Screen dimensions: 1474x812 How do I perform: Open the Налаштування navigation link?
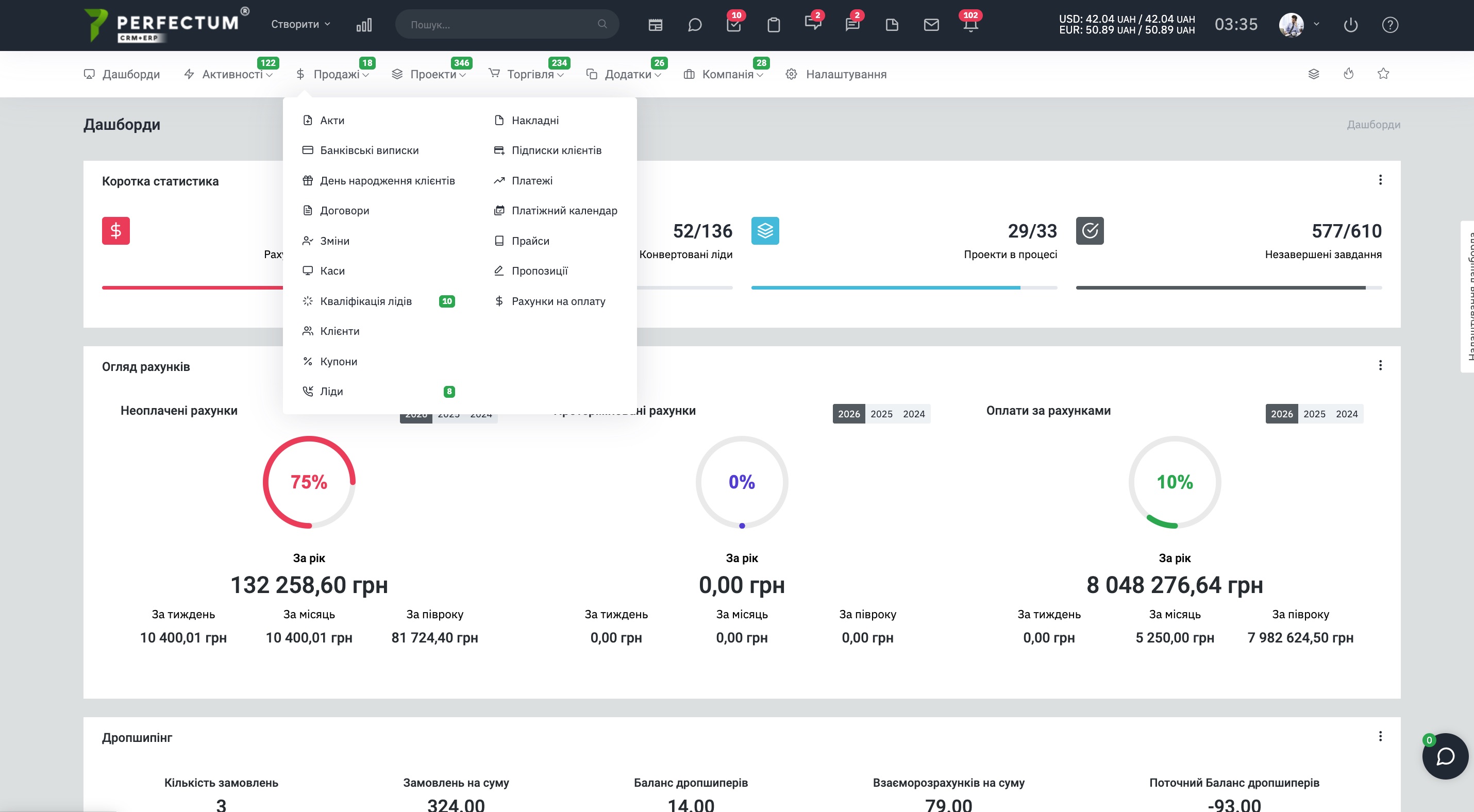coord(836,74)
